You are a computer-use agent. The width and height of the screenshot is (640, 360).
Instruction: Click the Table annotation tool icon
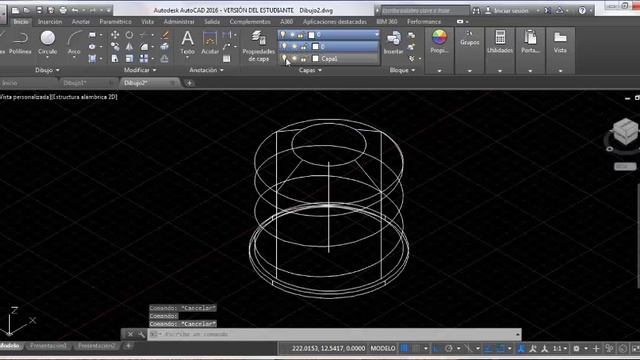(x=227, y=59)
